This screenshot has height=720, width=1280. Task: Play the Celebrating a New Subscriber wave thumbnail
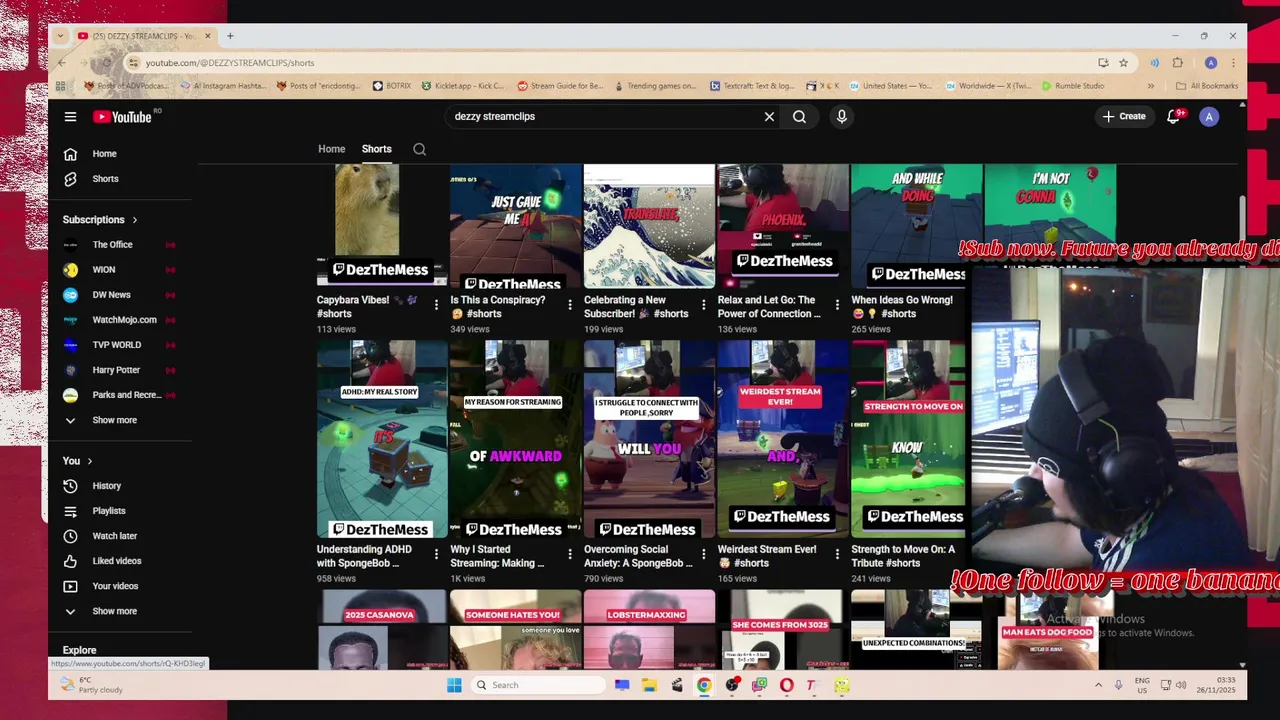(x=649, y=226)
